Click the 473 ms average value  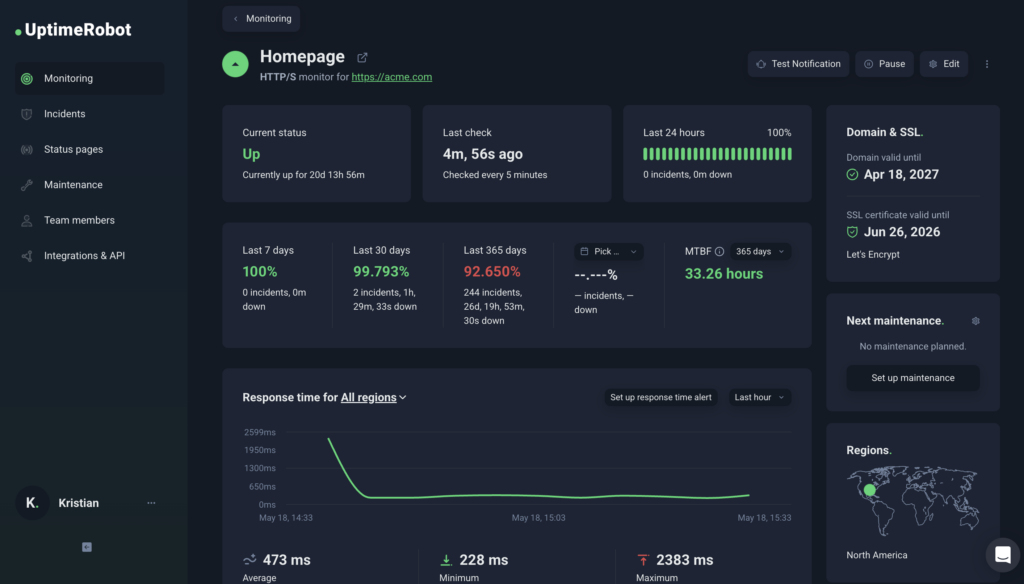click(x=287, y=560)
